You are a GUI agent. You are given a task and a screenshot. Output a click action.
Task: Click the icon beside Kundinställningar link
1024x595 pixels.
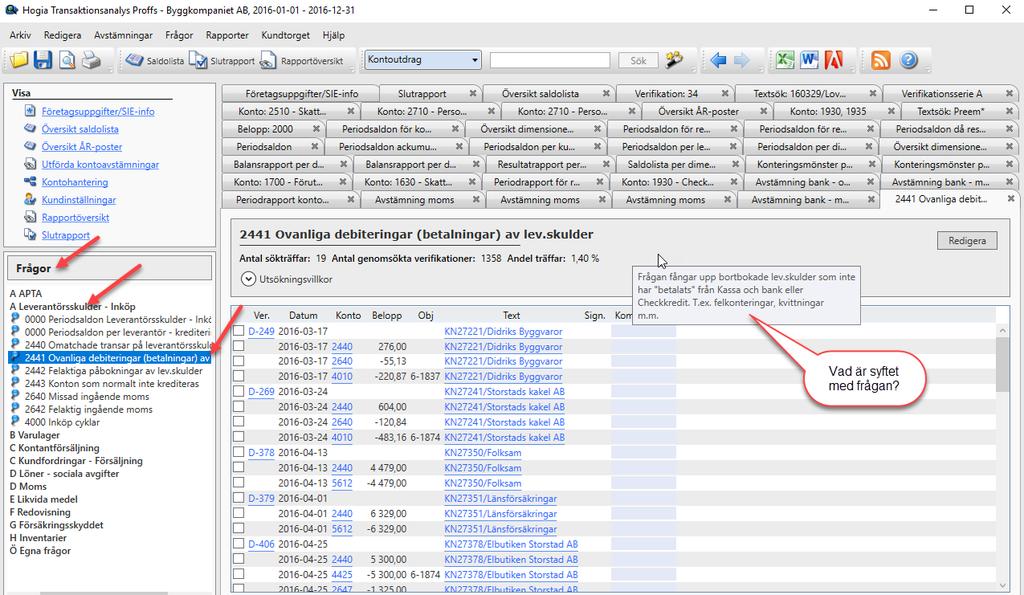(29, 199)
